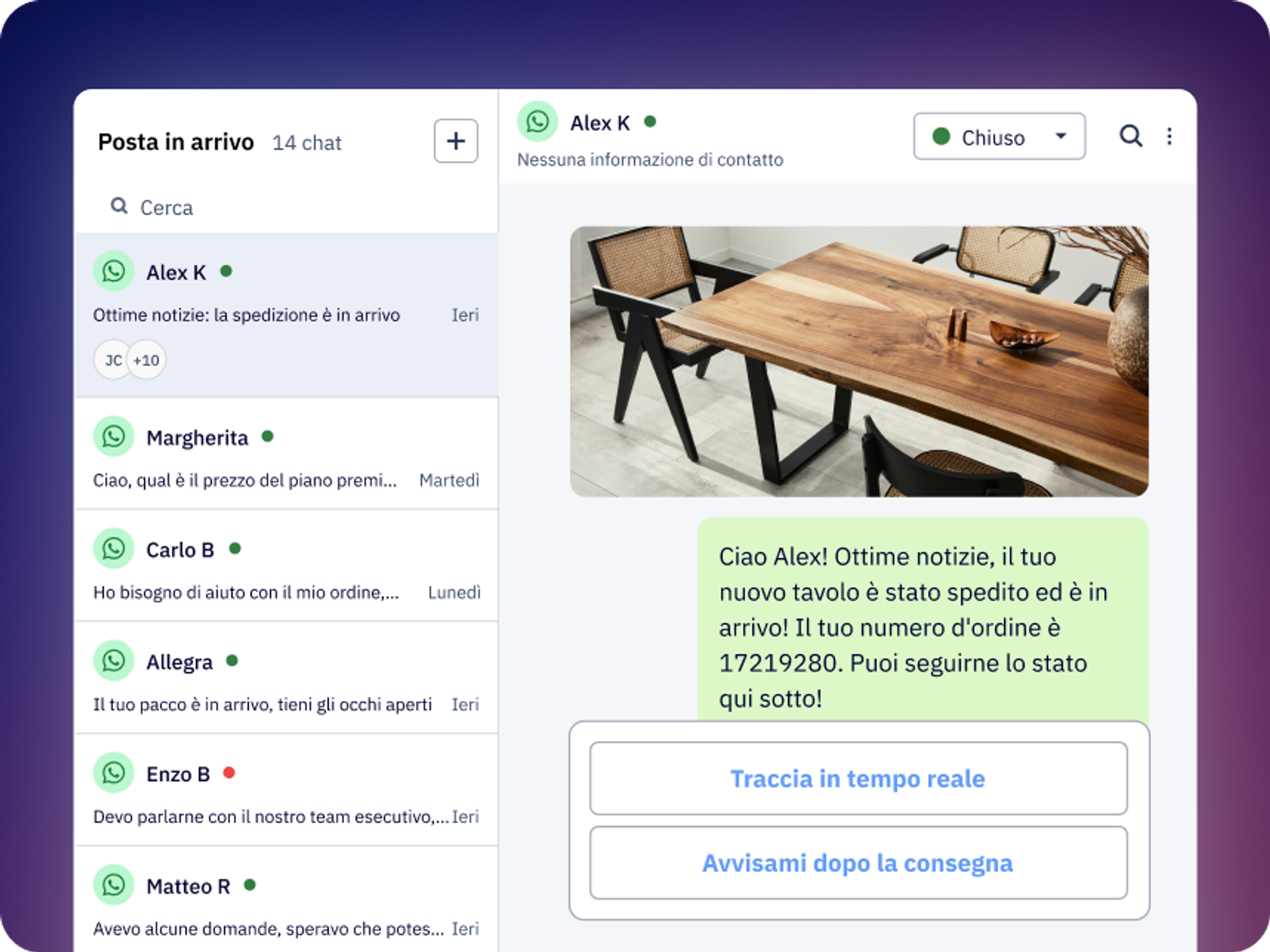Screen dimensions: 1270x952
Task: Click the magnifier icon in chat header
Action: 1131,136
